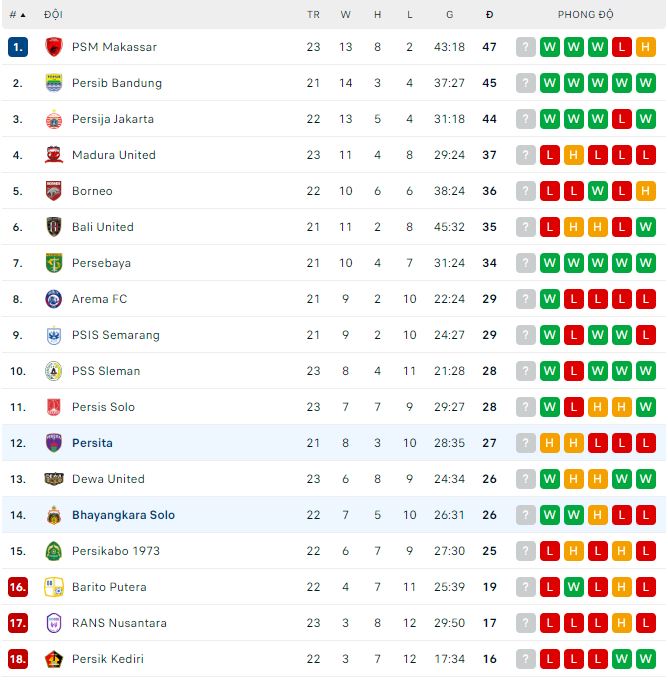
Task: Open the Bhayangkara Solo team link
Action: (123, 515)
